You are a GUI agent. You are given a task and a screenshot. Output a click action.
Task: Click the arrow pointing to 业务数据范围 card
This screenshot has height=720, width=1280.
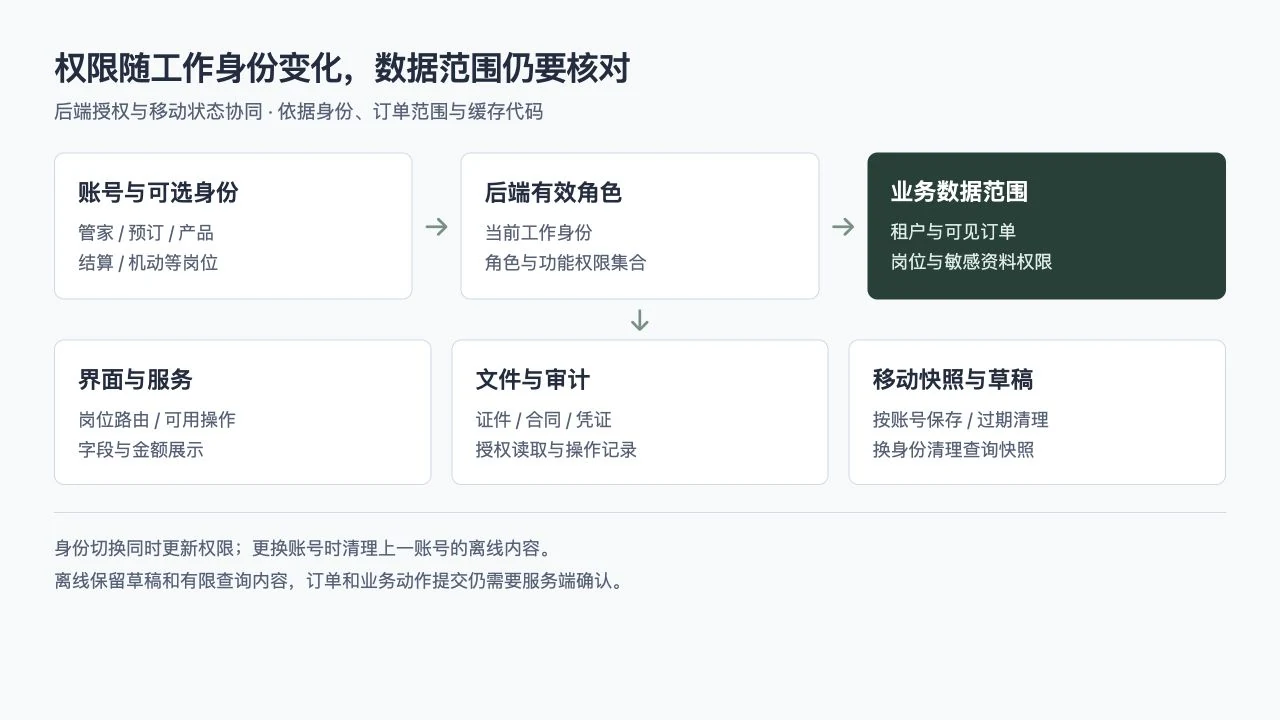(x=843, y=227)
